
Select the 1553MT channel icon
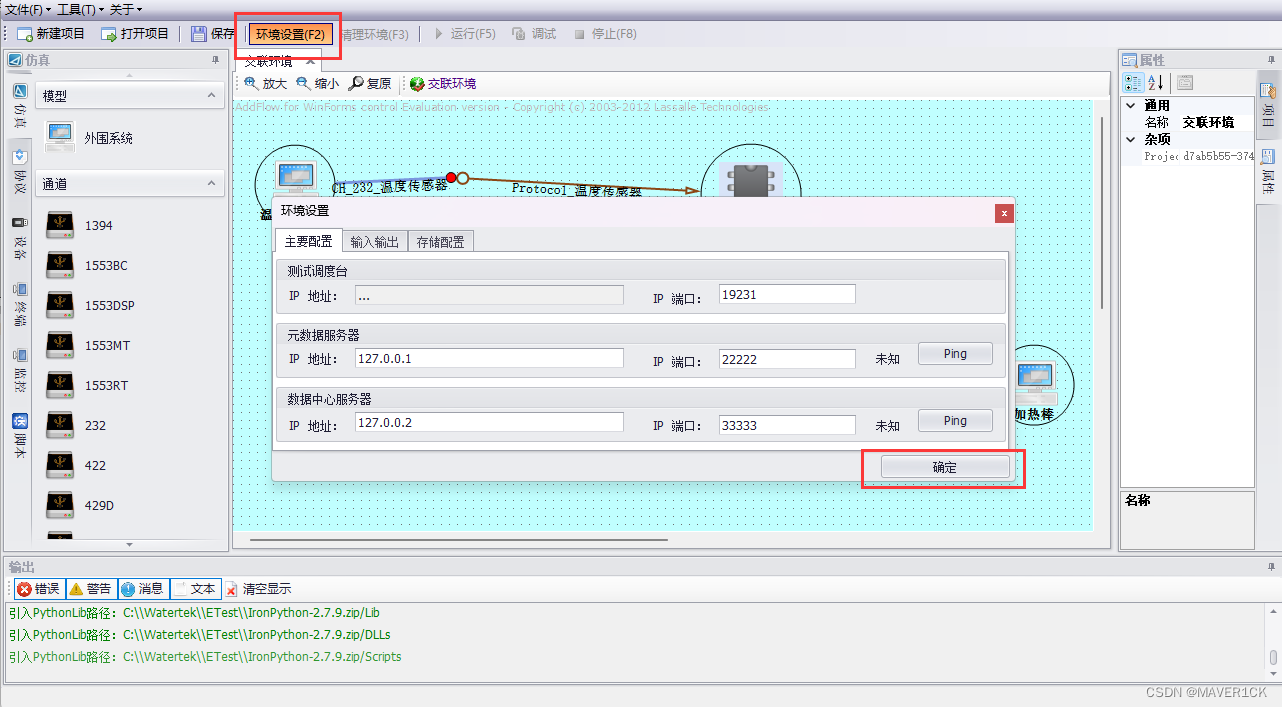point(60,345)
